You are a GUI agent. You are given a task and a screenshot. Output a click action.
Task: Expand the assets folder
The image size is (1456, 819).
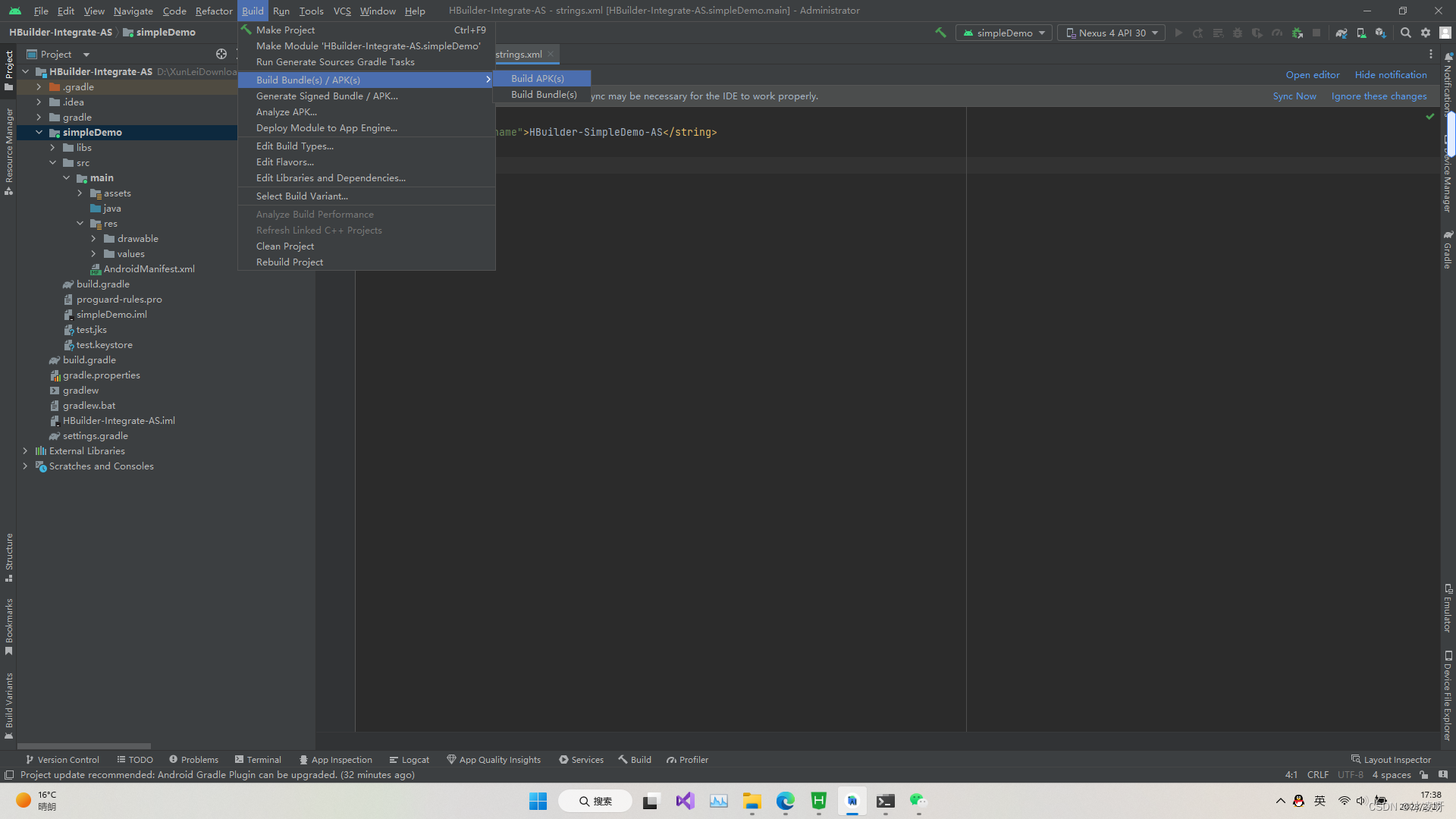coord(80,193)
